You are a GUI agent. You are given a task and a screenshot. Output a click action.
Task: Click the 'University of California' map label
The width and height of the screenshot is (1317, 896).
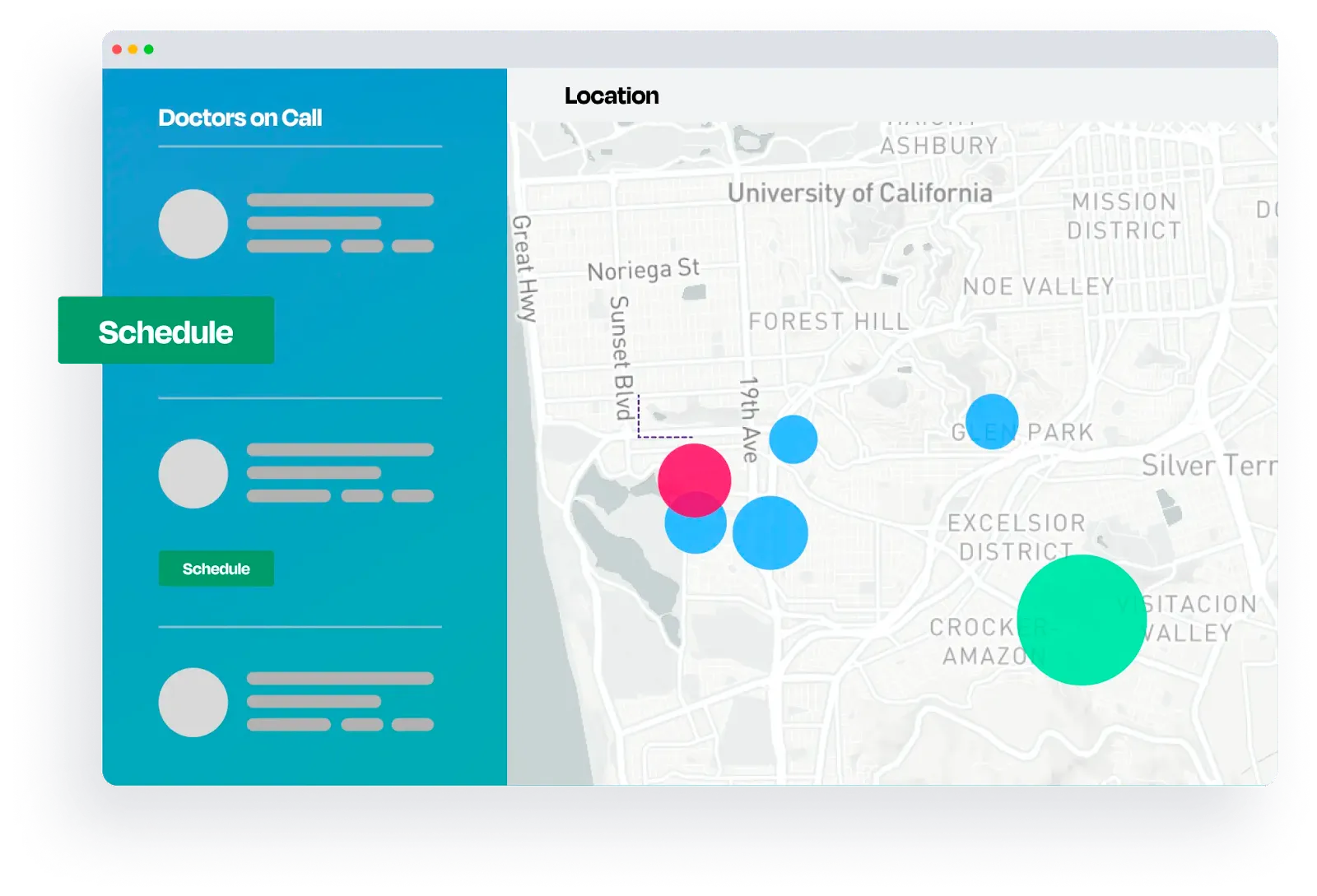tap(859, 193)
